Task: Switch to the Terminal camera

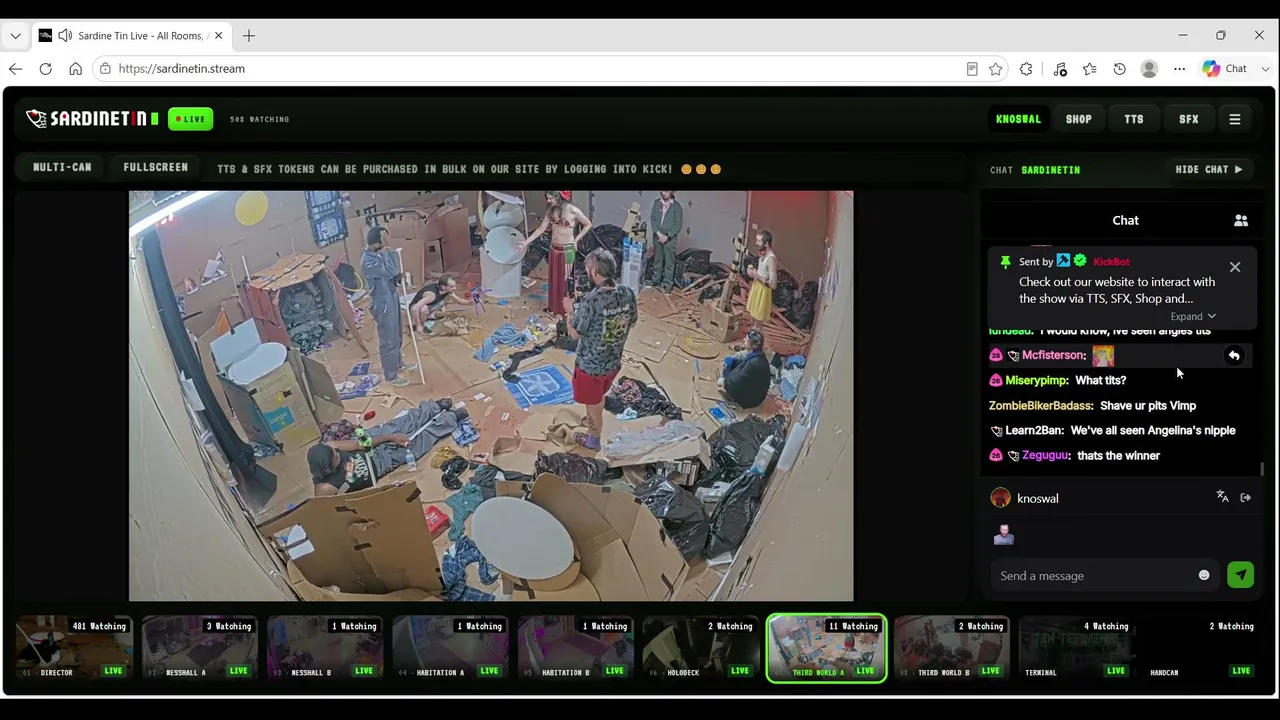Action: [1077, 648]
